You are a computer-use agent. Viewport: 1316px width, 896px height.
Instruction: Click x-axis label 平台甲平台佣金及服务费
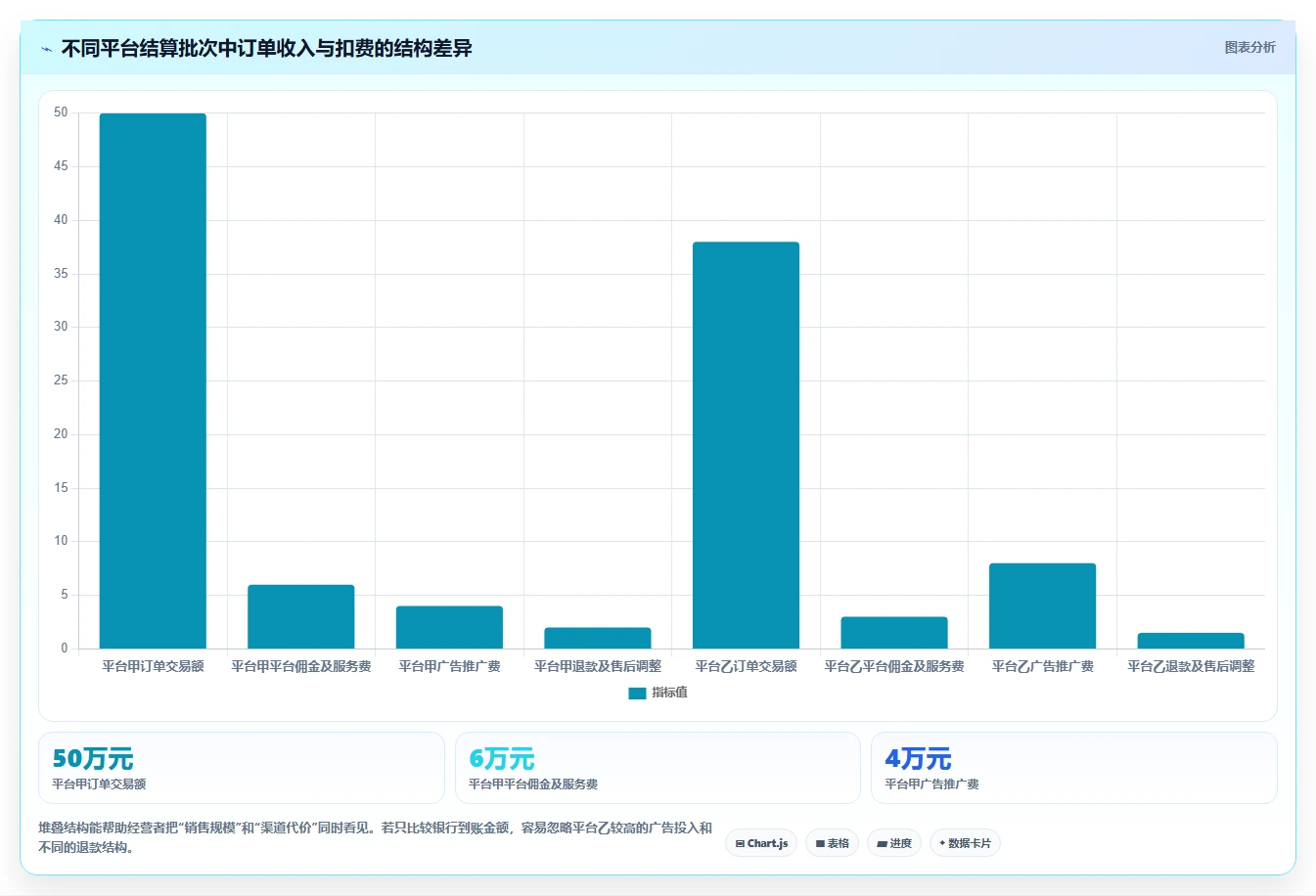(301, 666)
